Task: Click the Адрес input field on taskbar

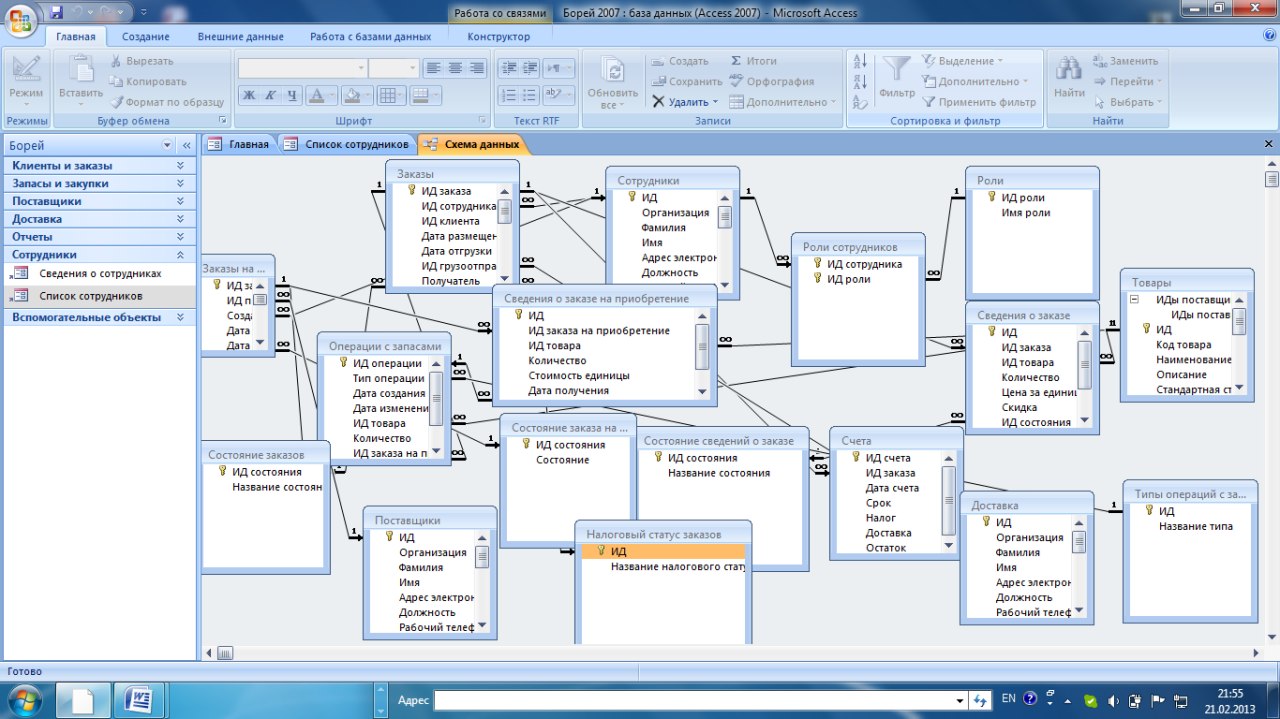Action: [x=699, y=700]
